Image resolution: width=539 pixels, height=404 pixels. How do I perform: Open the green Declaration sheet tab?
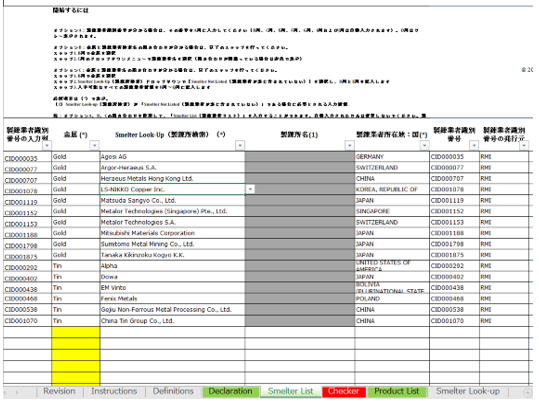[230, 391]
